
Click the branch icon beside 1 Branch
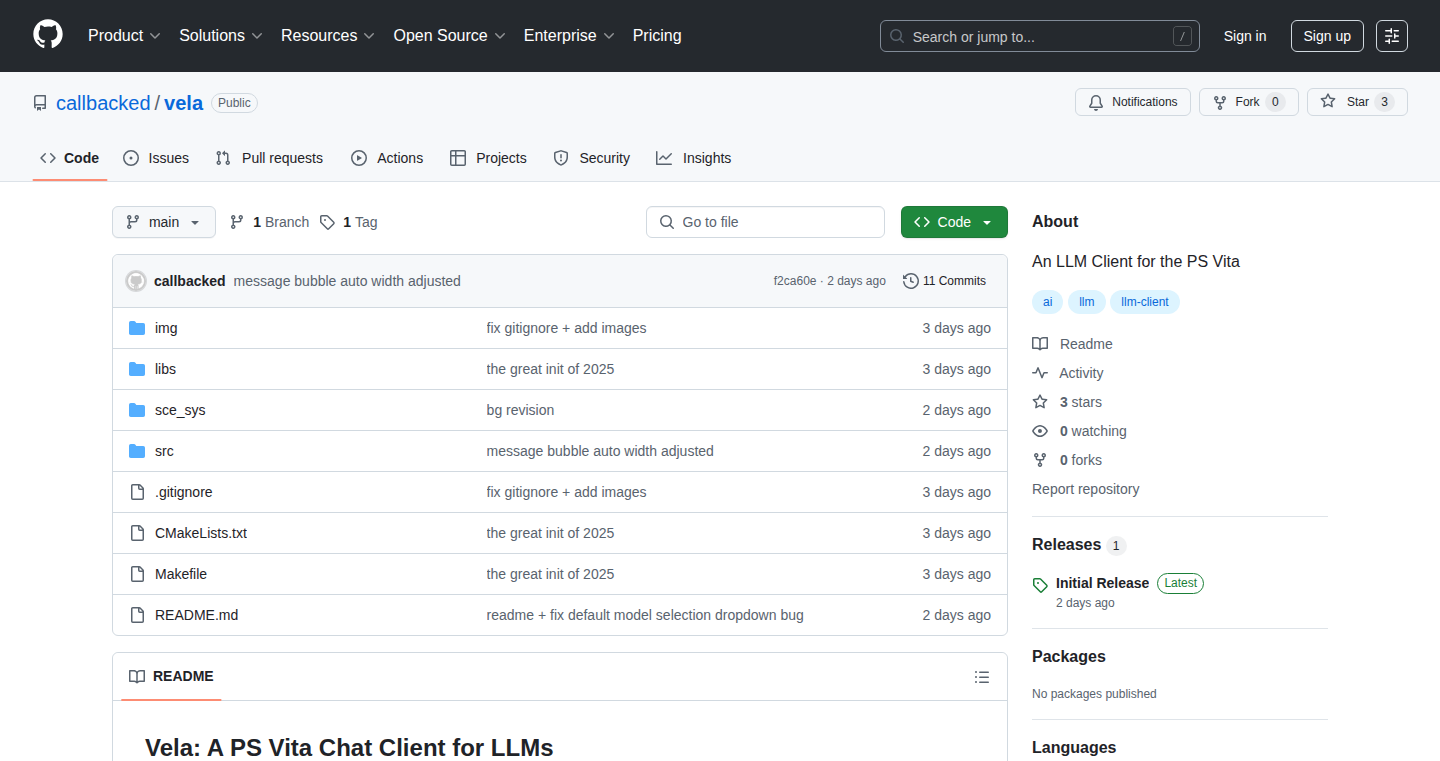[237, 222]
